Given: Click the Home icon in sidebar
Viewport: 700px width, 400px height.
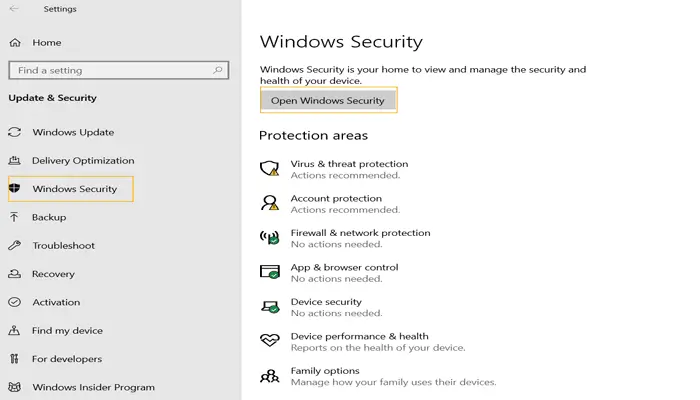Looking at the screenshot, I should [x=15, y=43].
